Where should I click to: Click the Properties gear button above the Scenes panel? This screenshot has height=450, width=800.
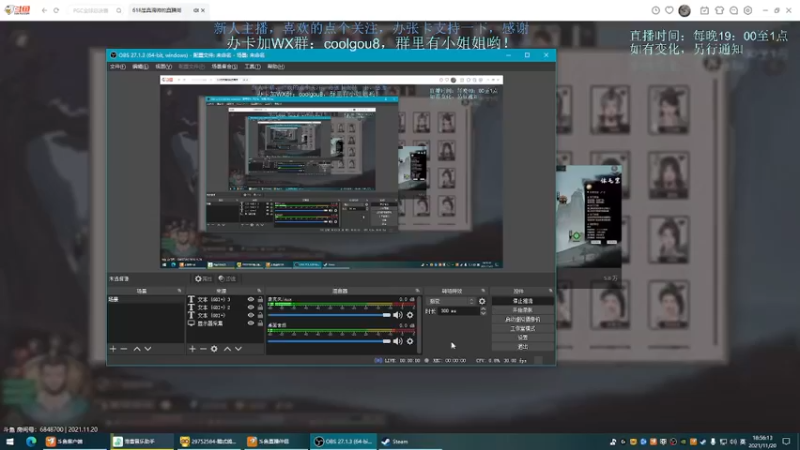click(x=203, y=279)
